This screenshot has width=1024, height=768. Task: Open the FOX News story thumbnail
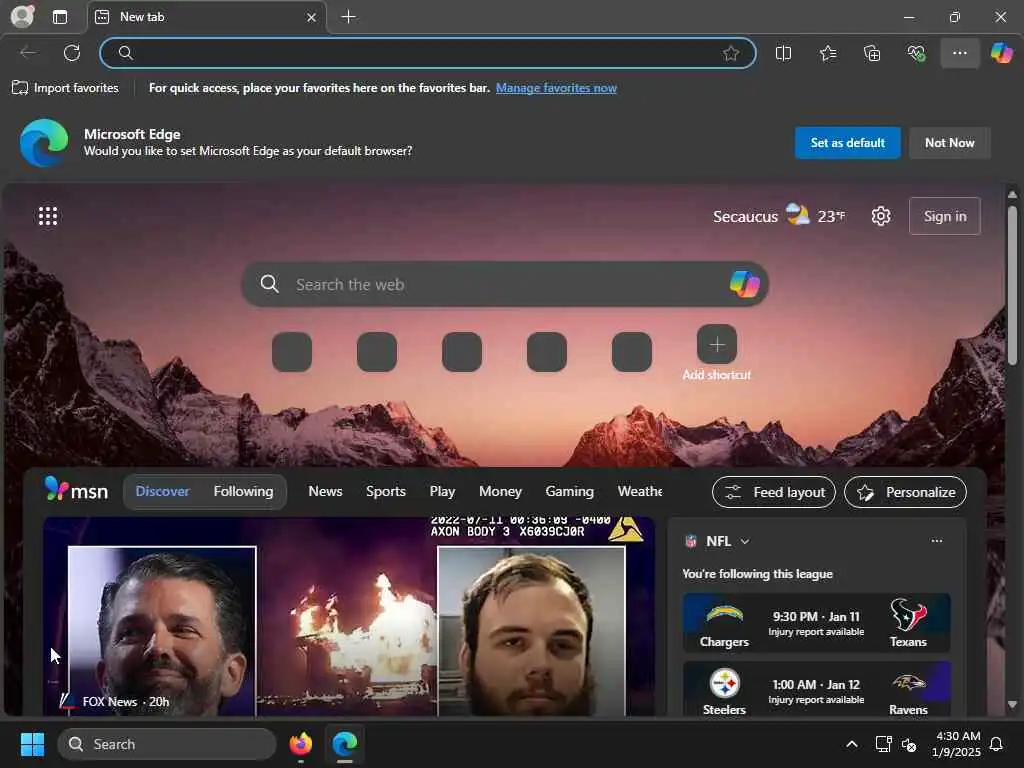349,617
